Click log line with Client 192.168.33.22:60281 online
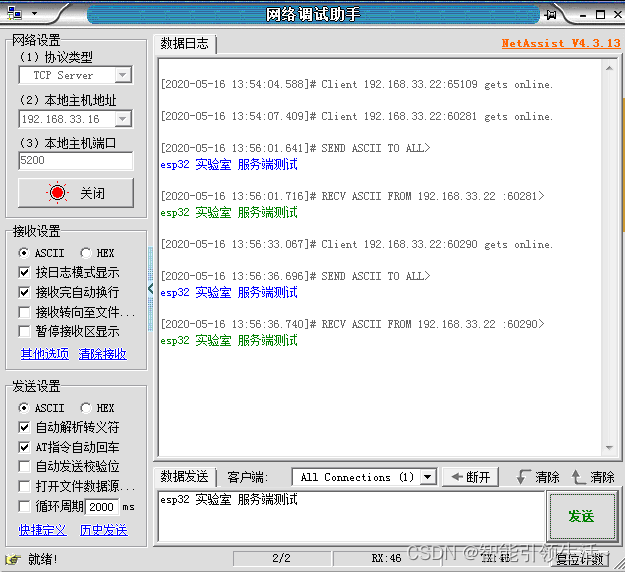The height and width of the screenshot is (572, 625). tap(357, 116)
